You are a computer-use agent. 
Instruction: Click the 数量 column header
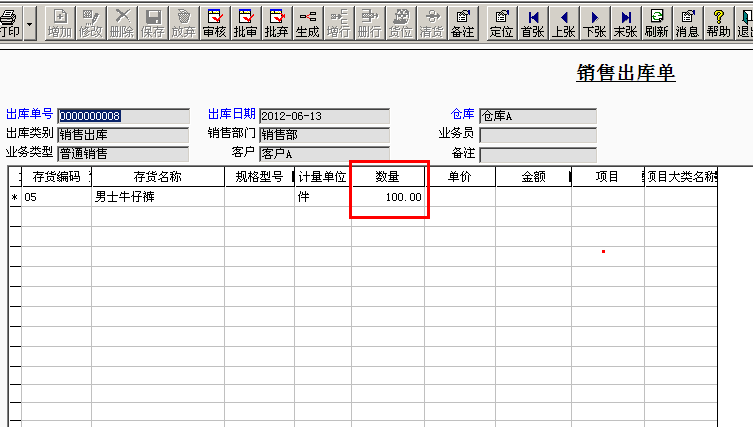tap(388, 177)
